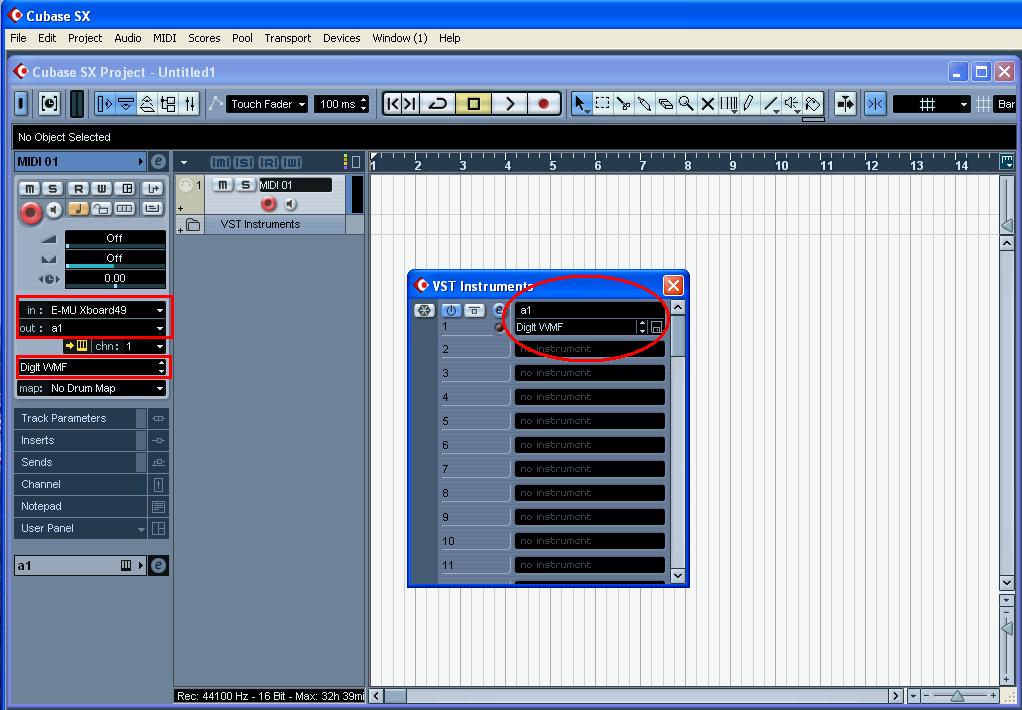Go to previous marker in transport
This screenshot has width=1022, height=710.
[392, 104]
